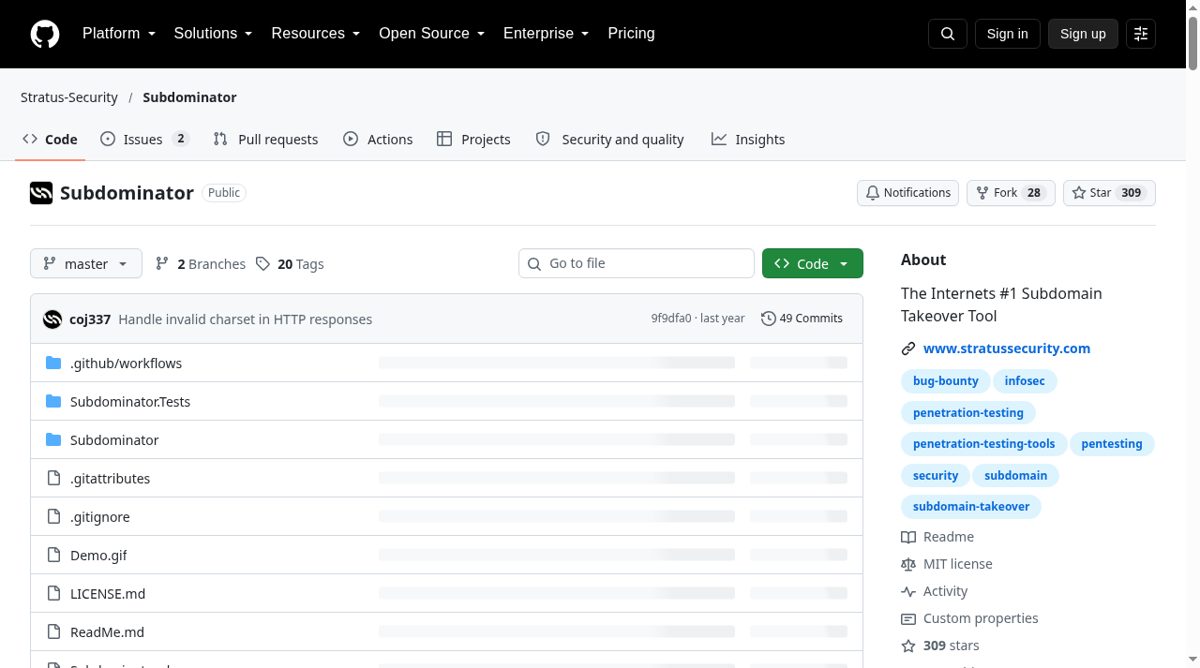The image size is (1200, 668).
Task: Open www.stratussecurity.com website link
Action: click(x=1007, y=349)
